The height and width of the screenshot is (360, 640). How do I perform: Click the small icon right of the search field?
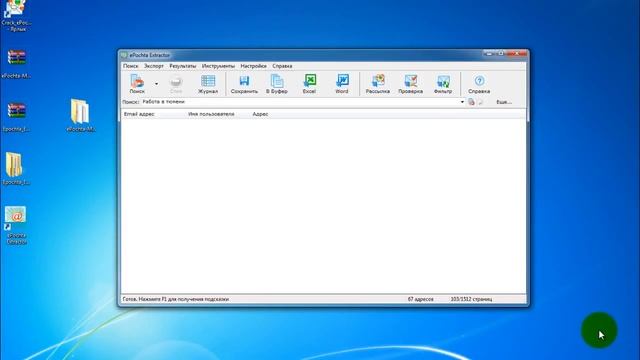pos(471,102)
